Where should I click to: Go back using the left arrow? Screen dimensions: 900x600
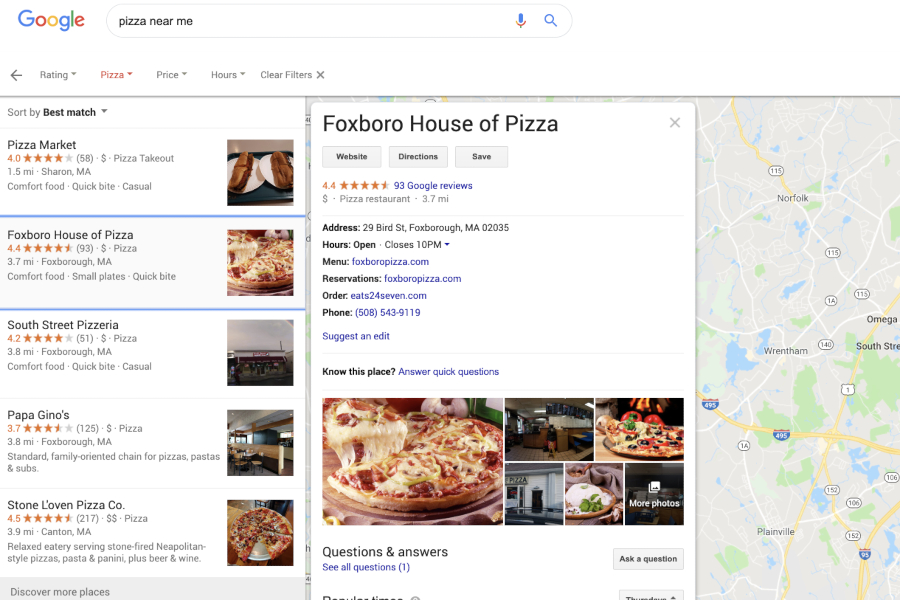(16, 75)
